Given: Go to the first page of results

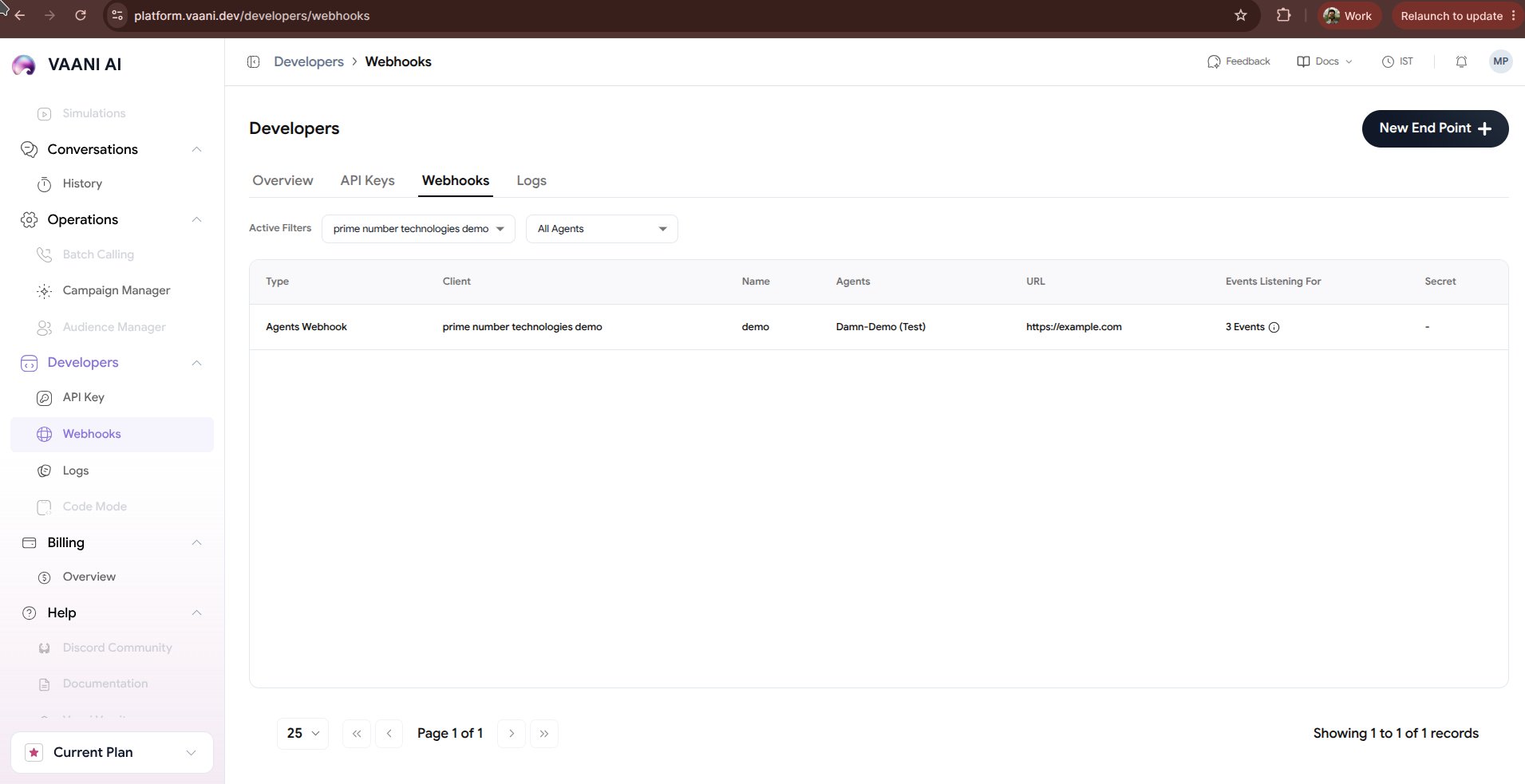Looking at the screenshot, I should (357, 734).
